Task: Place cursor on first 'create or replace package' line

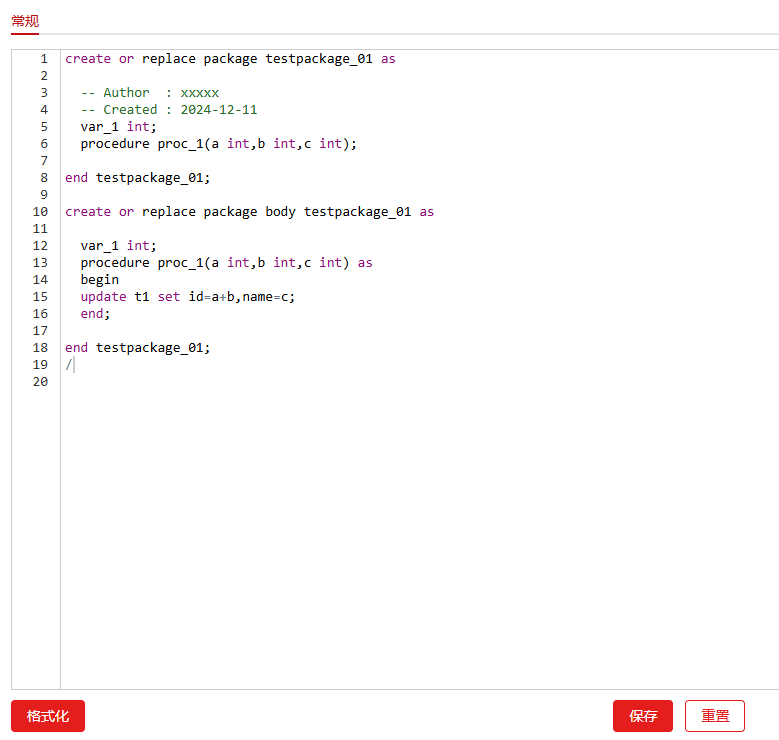Action: [230, 59]
